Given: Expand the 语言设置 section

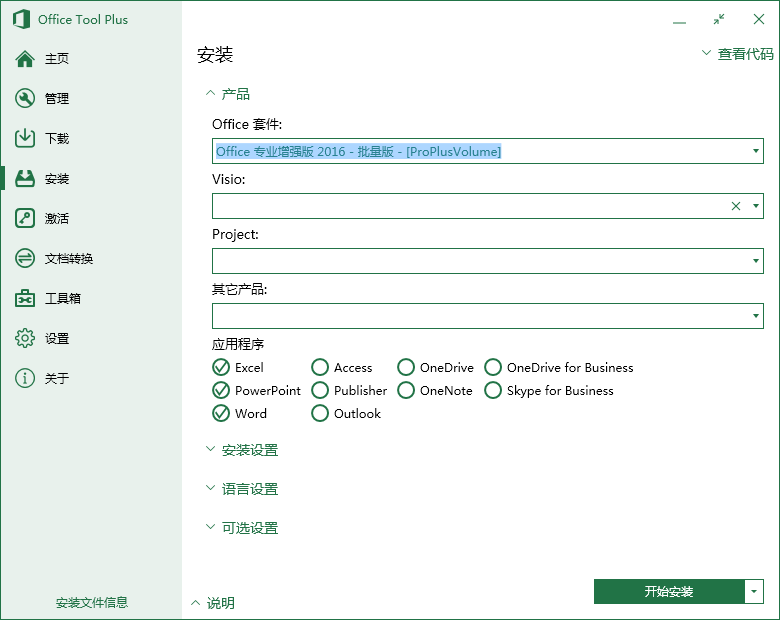Looking at the screenshot, I should 249,490.
